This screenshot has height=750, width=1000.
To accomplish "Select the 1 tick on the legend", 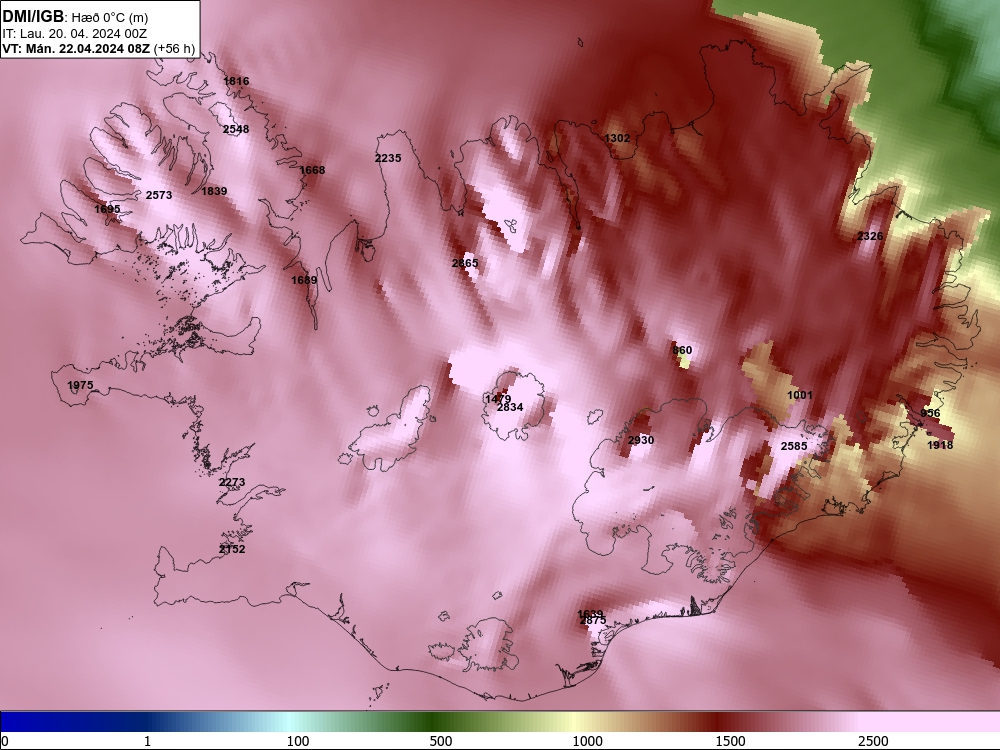I will point(147,741).
